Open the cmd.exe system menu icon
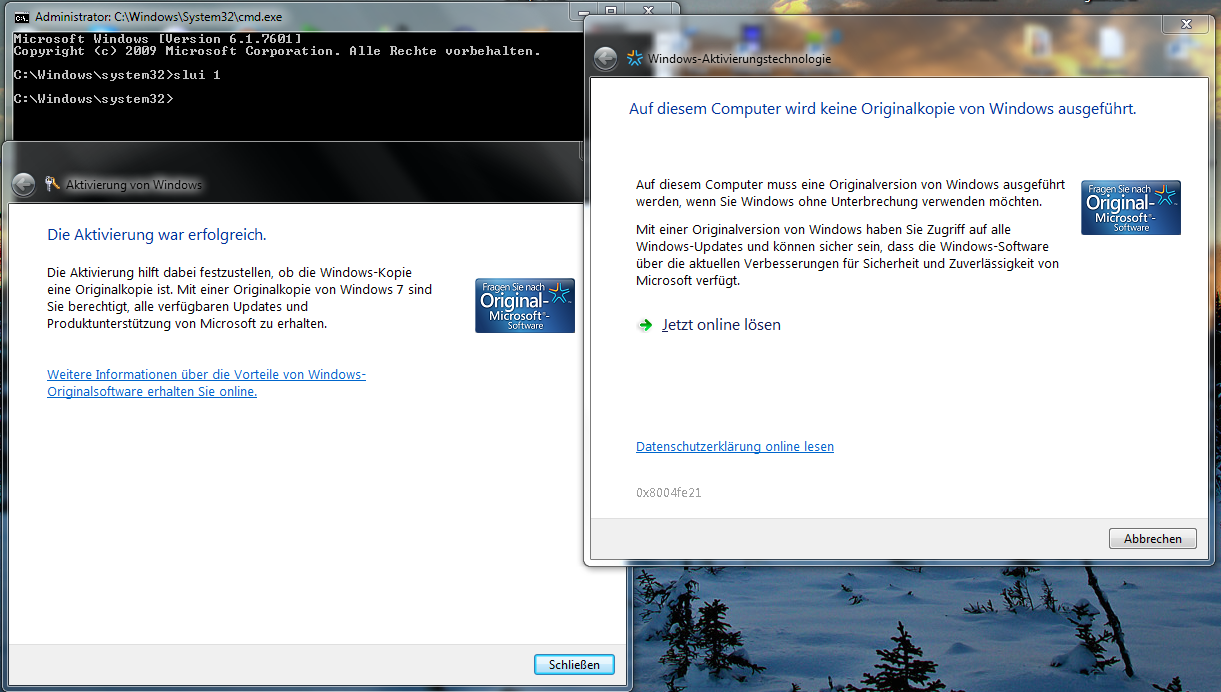 pos(21,17)
